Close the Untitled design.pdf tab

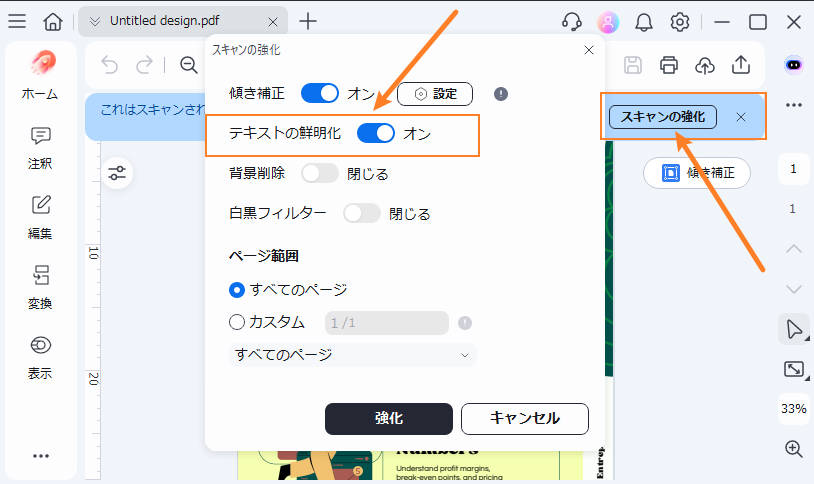point(273,22)
